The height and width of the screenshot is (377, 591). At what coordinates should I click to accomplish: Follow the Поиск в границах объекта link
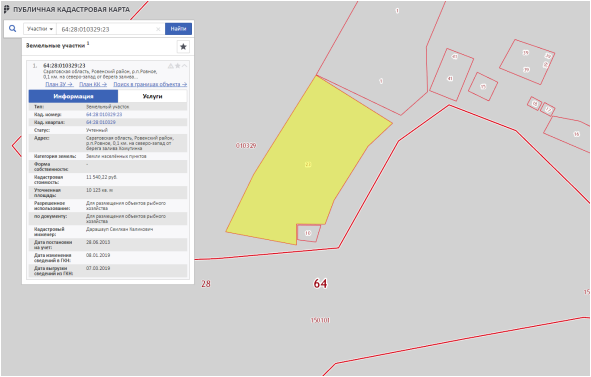150,84
